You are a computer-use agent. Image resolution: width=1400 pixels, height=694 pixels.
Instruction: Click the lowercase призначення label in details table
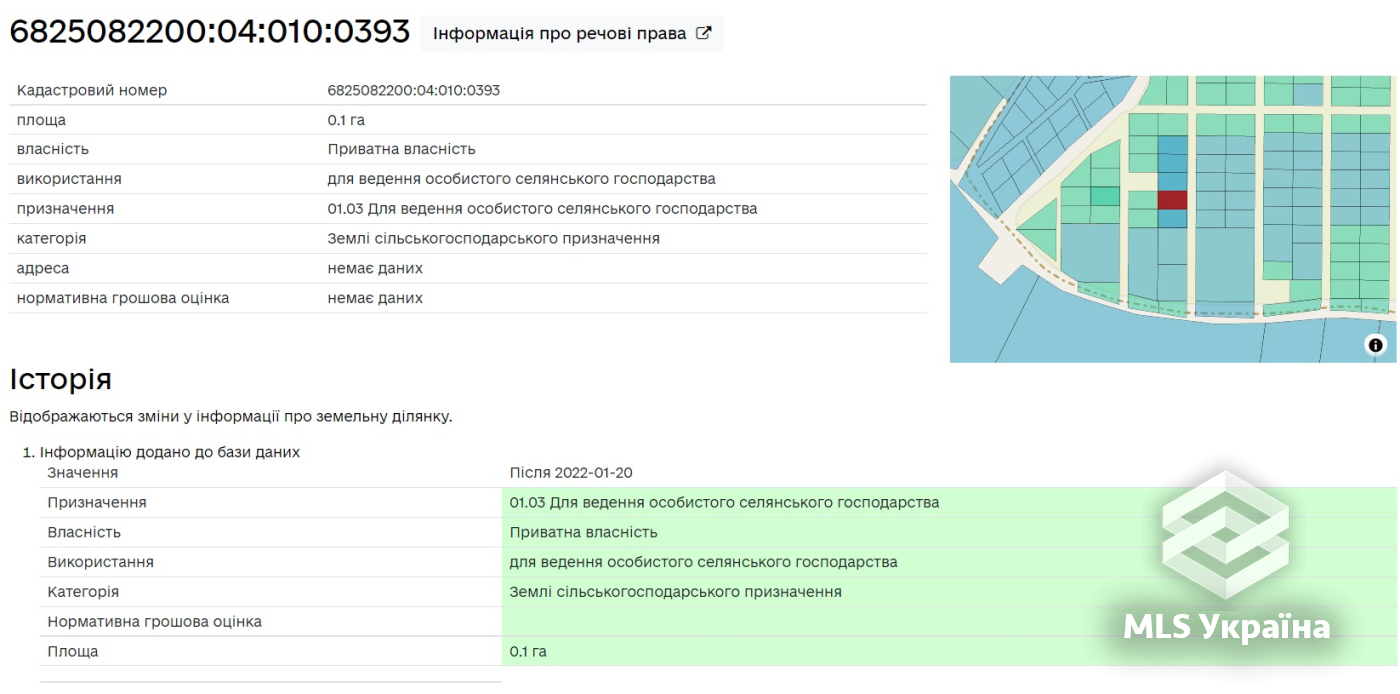click(x=65, y=209)
